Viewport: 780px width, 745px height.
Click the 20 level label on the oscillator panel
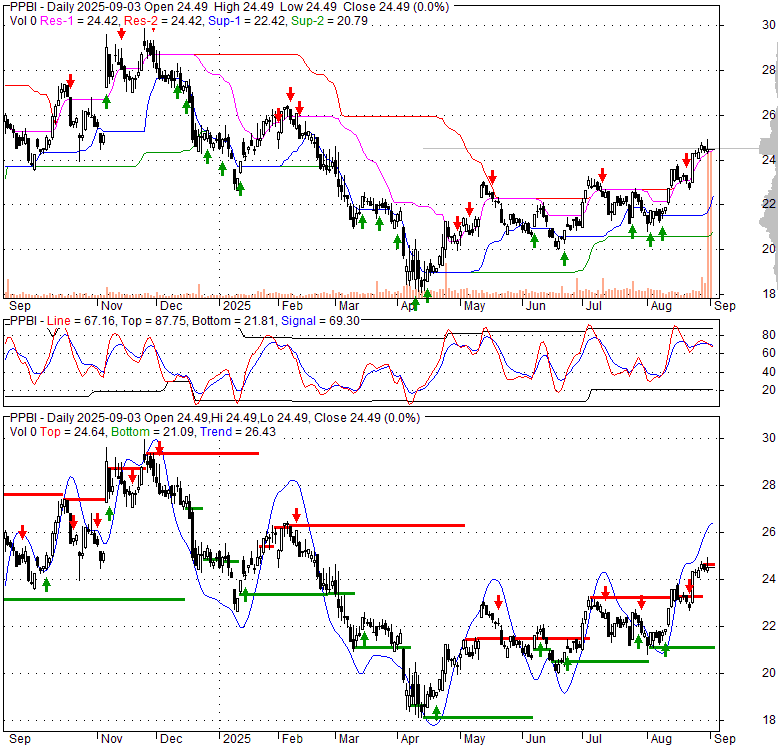click(x=769, y=389)
